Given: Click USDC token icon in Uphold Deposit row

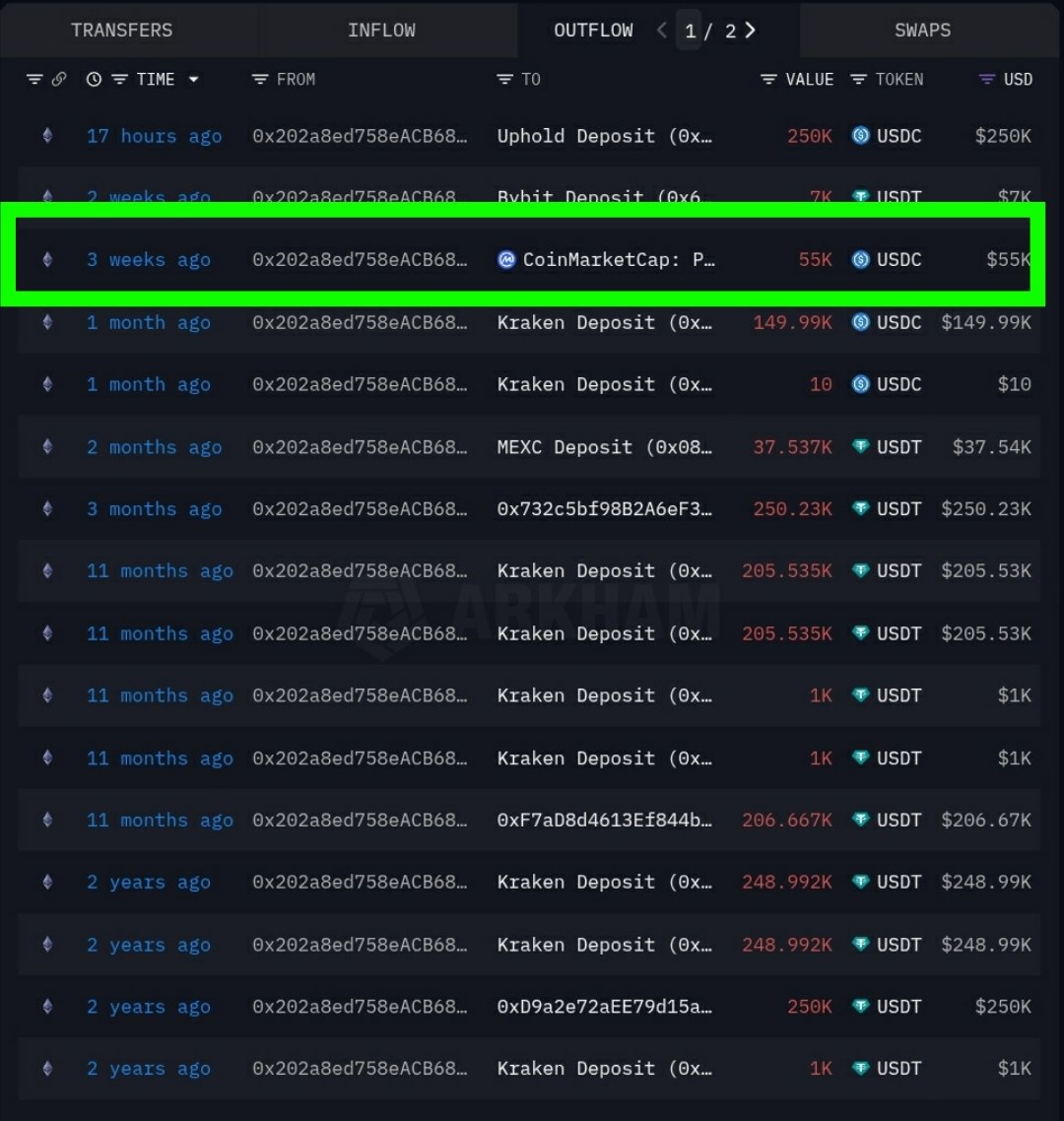Looking at the screenshot, I should 861,135.
